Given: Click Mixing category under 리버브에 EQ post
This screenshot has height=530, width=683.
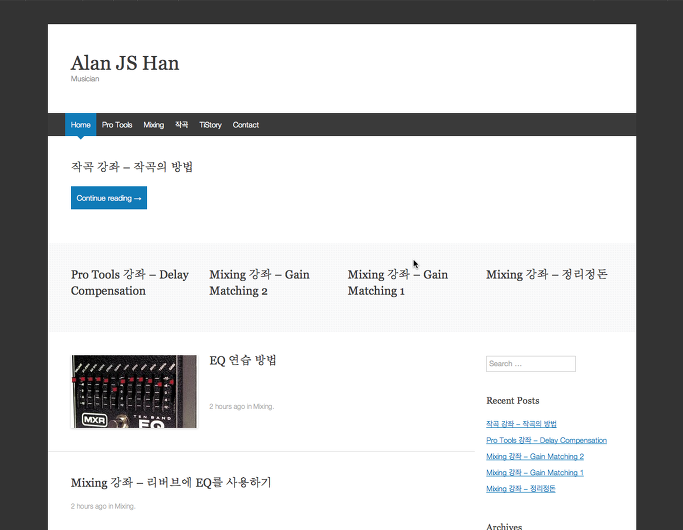Looking at the screenshot, I should [x=124, y=506].
